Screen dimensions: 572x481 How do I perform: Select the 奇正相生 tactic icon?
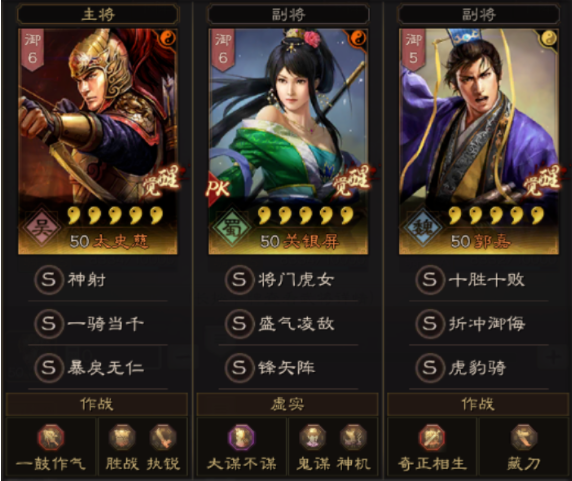[x=432, y=437]
